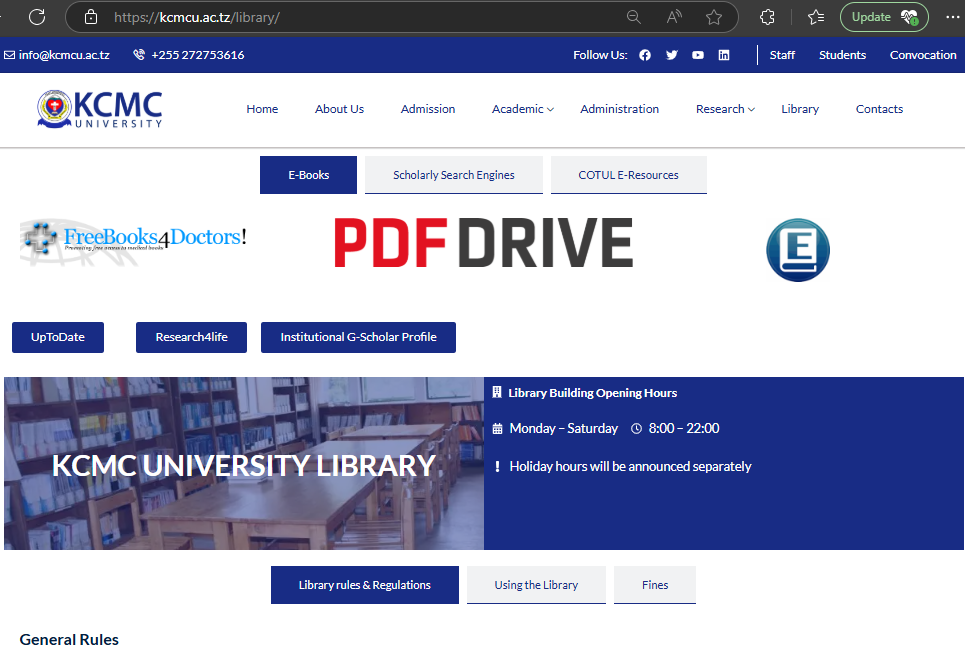Expand the Academic dropdown menu
This screenshot has height=647, width=965.
(x=523, y=109)
